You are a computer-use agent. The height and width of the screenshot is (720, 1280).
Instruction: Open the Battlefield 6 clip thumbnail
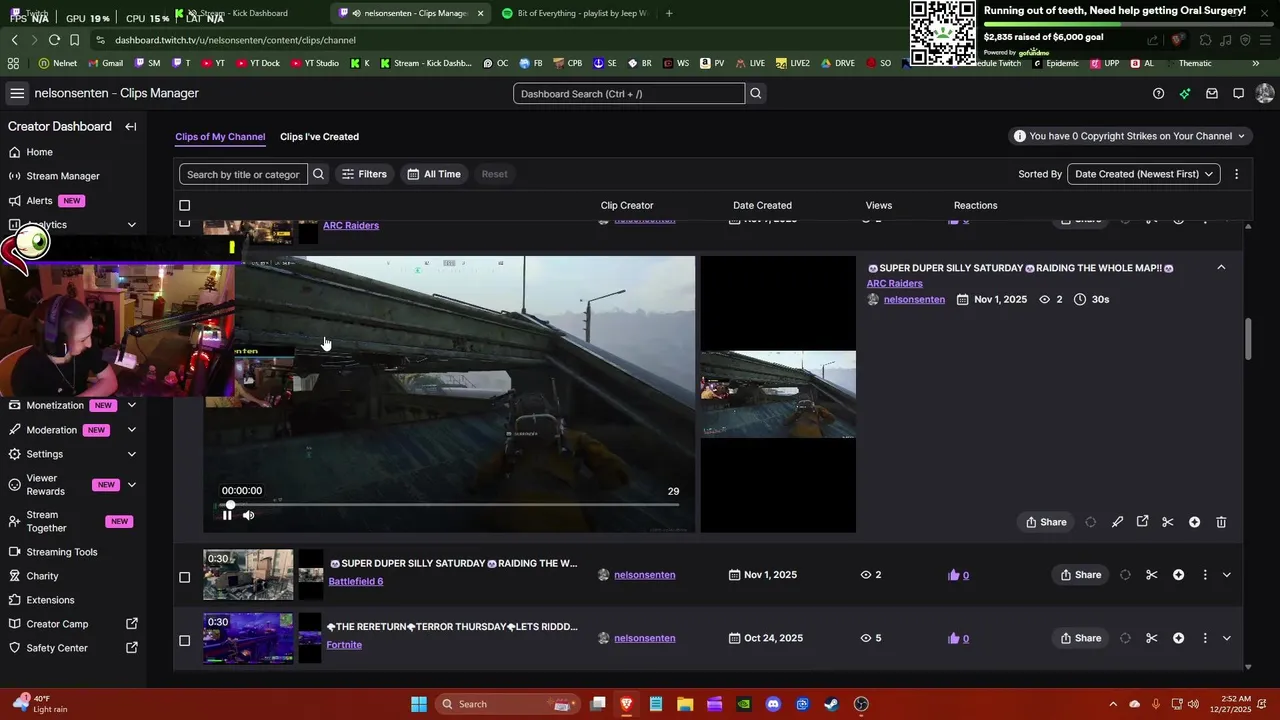click(x=248, y=575)
